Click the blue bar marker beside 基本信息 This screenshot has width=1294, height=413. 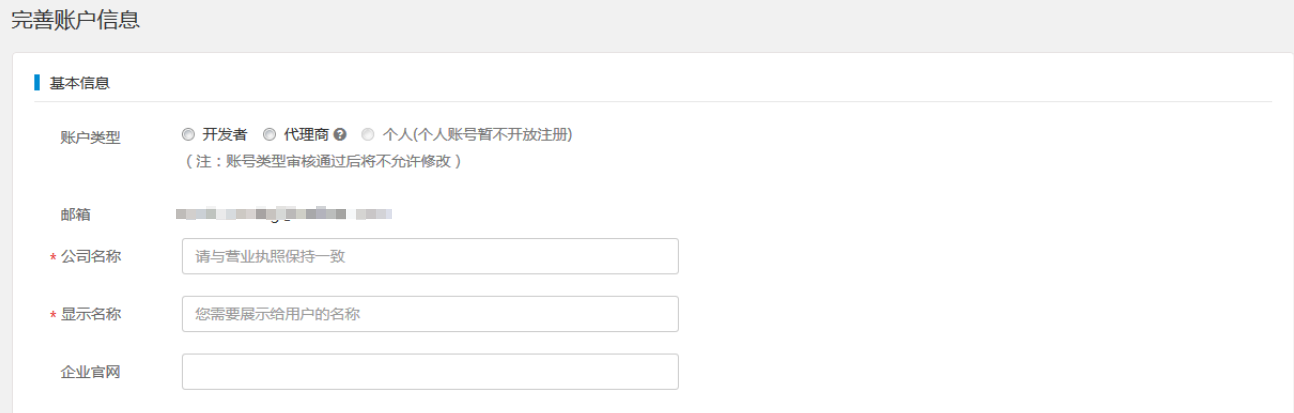pyautogui.click(x=37, y=82)
